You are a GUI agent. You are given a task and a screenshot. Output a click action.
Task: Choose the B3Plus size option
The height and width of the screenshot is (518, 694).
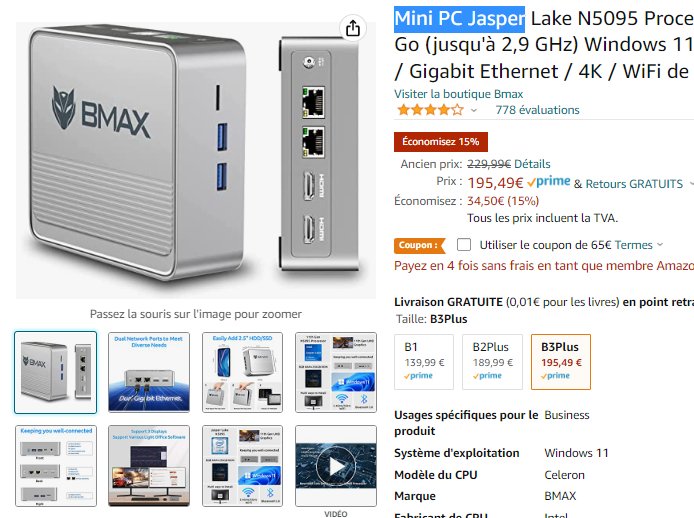[x=561, y=362]
